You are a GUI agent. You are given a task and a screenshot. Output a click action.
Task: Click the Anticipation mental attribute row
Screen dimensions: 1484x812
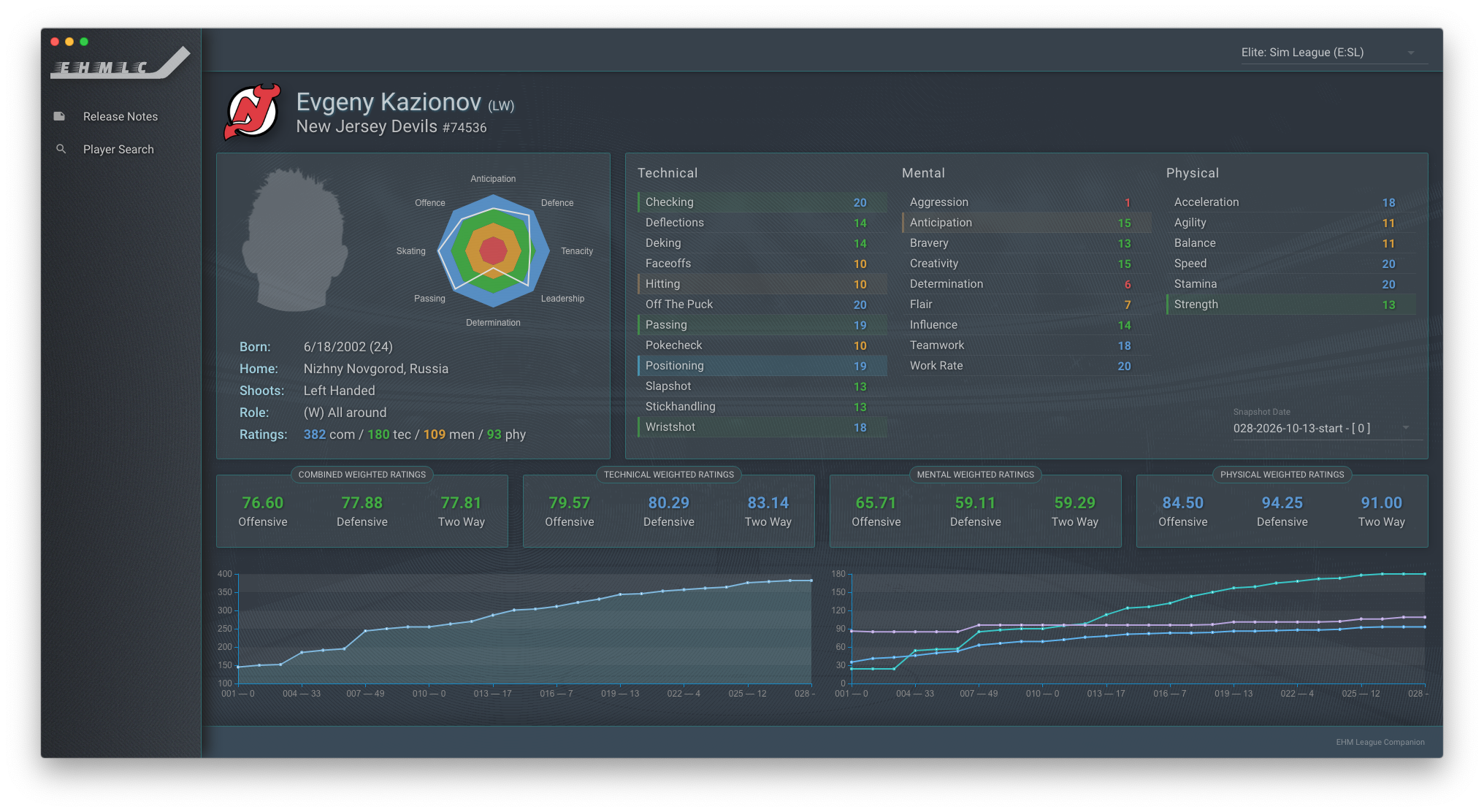(x=1026, y=223)
